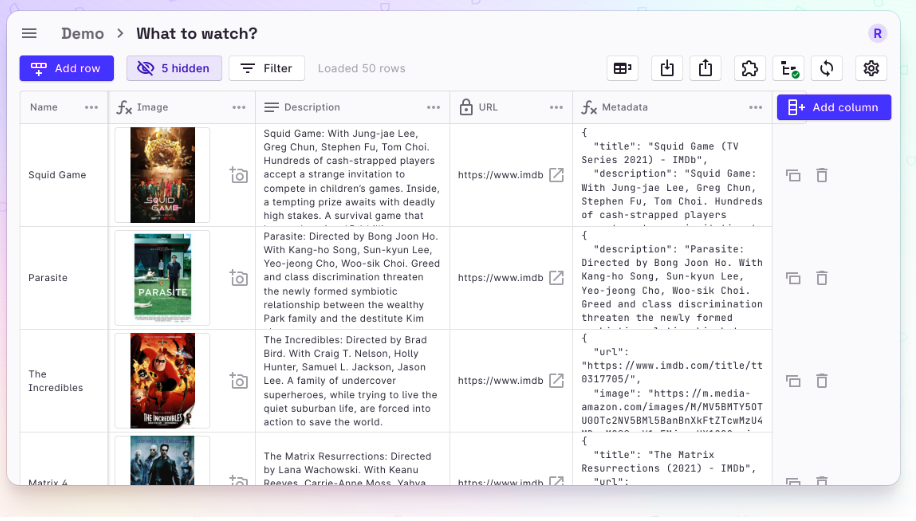Duplicate the Squid Game row

793,175
